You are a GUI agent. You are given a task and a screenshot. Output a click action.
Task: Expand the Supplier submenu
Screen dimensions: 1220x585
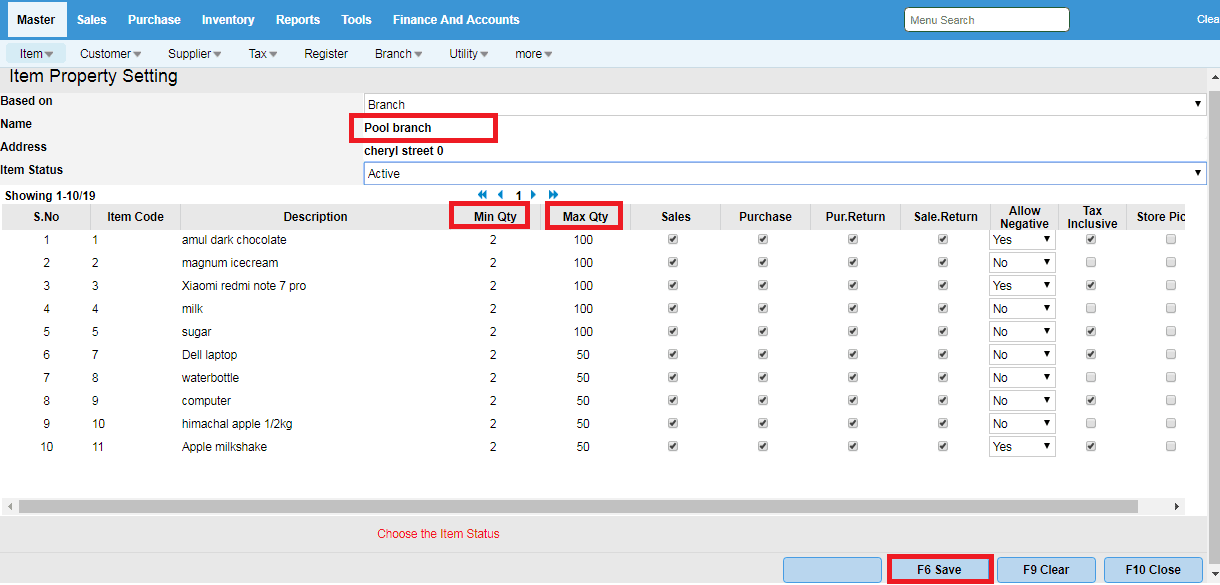tap(194, 54)
